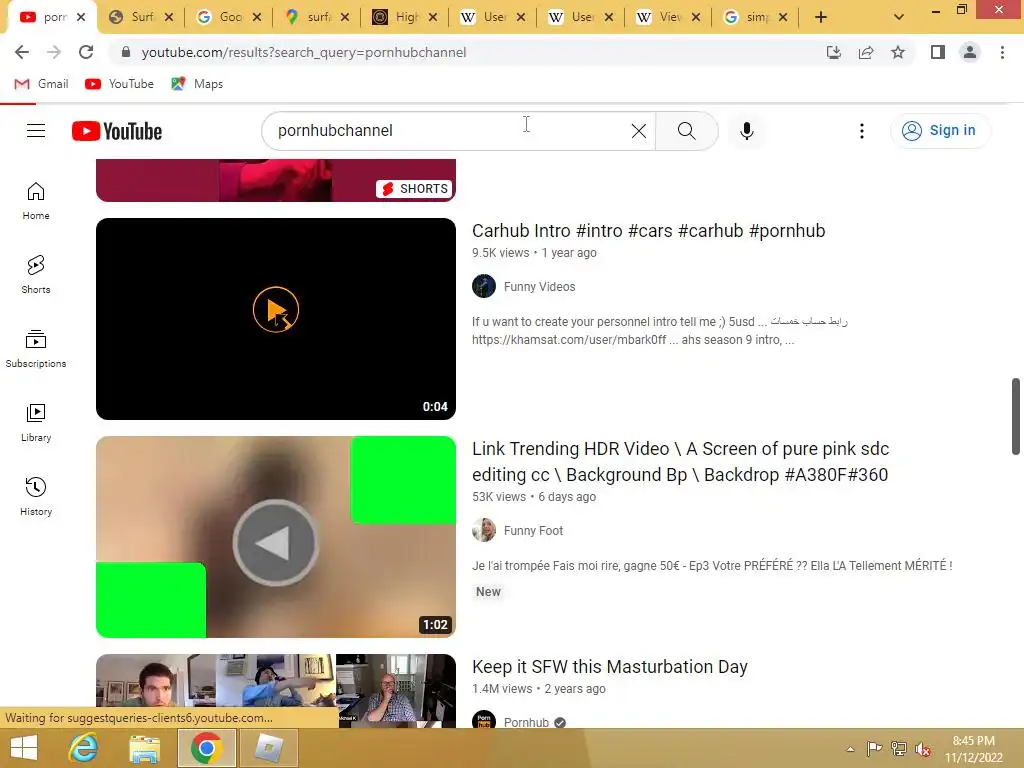This screenshot has width=1024, height=768.
Task: Open the YouTube hamburger guide menu
Action: pyautogui.click(x=36, y=131)
